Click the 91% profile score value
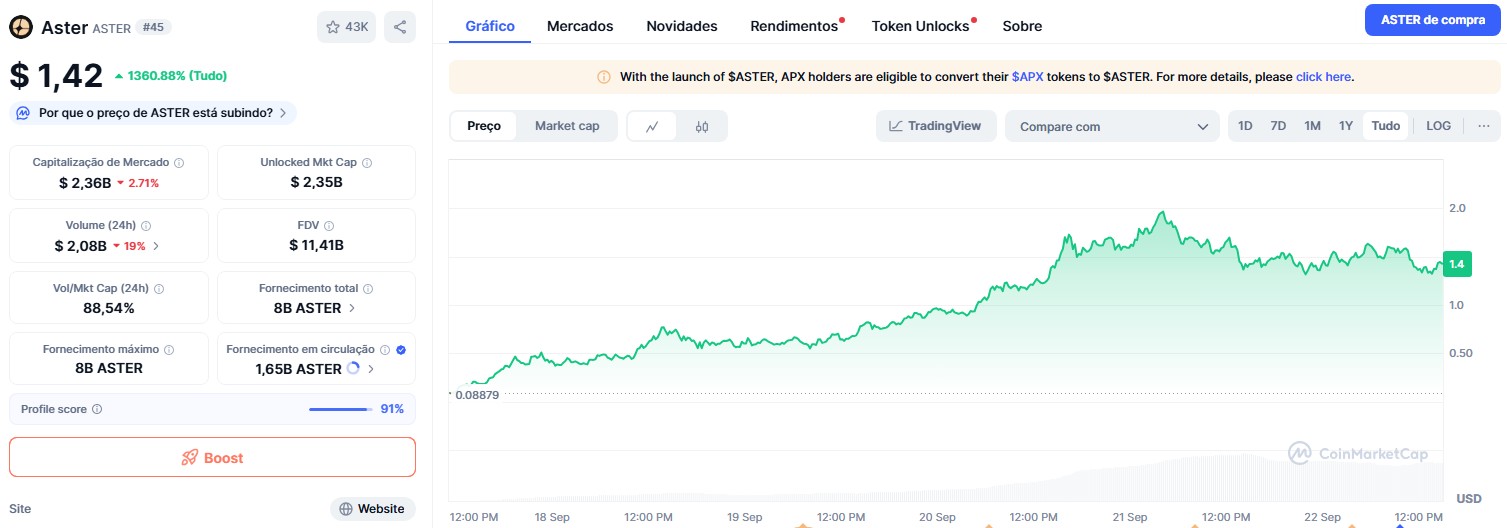The height and width of the screenshot is (528, 1507). pos(392,409)
